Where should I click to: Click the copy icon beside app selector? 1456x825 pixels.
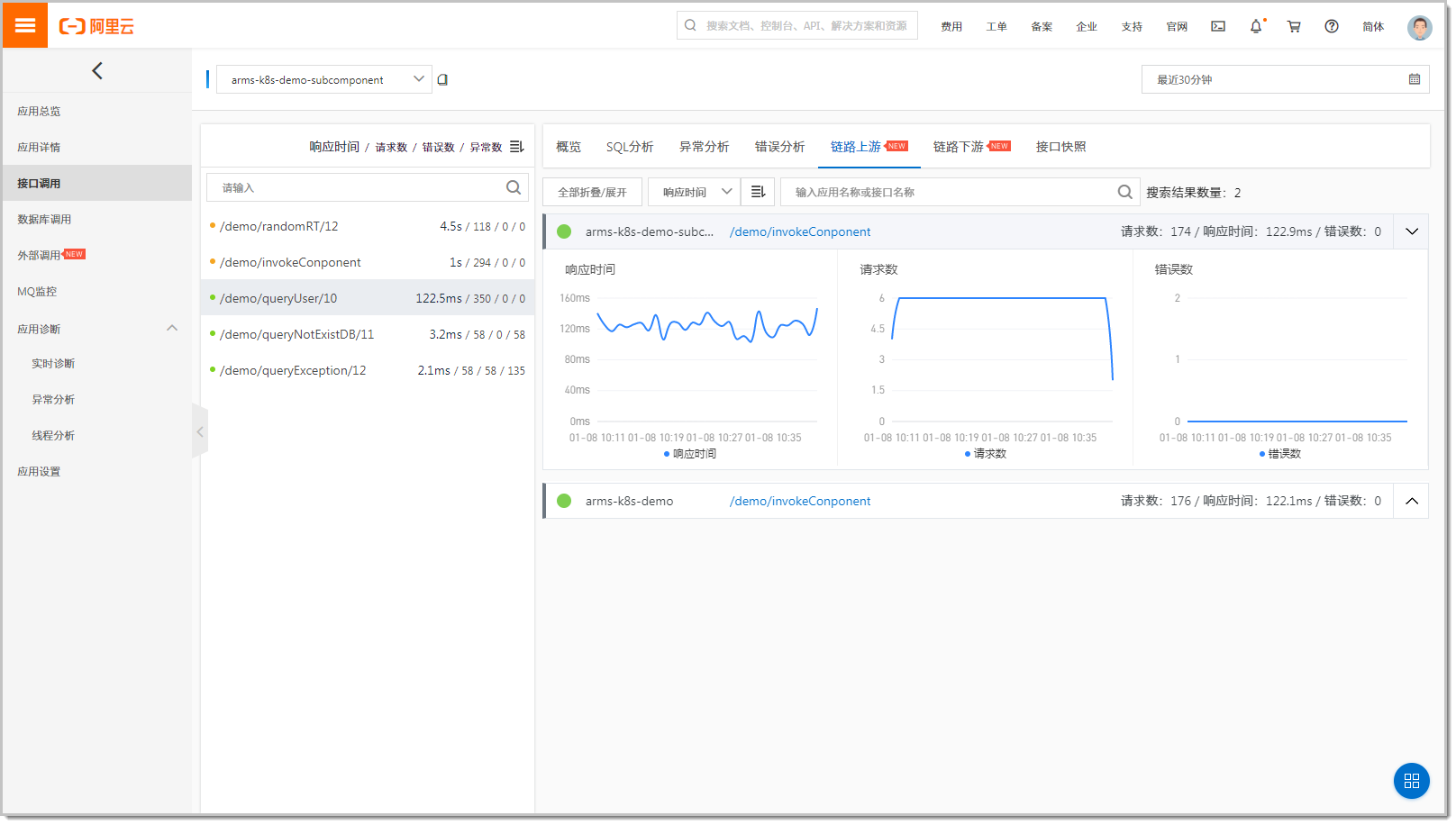coord(442,79)
